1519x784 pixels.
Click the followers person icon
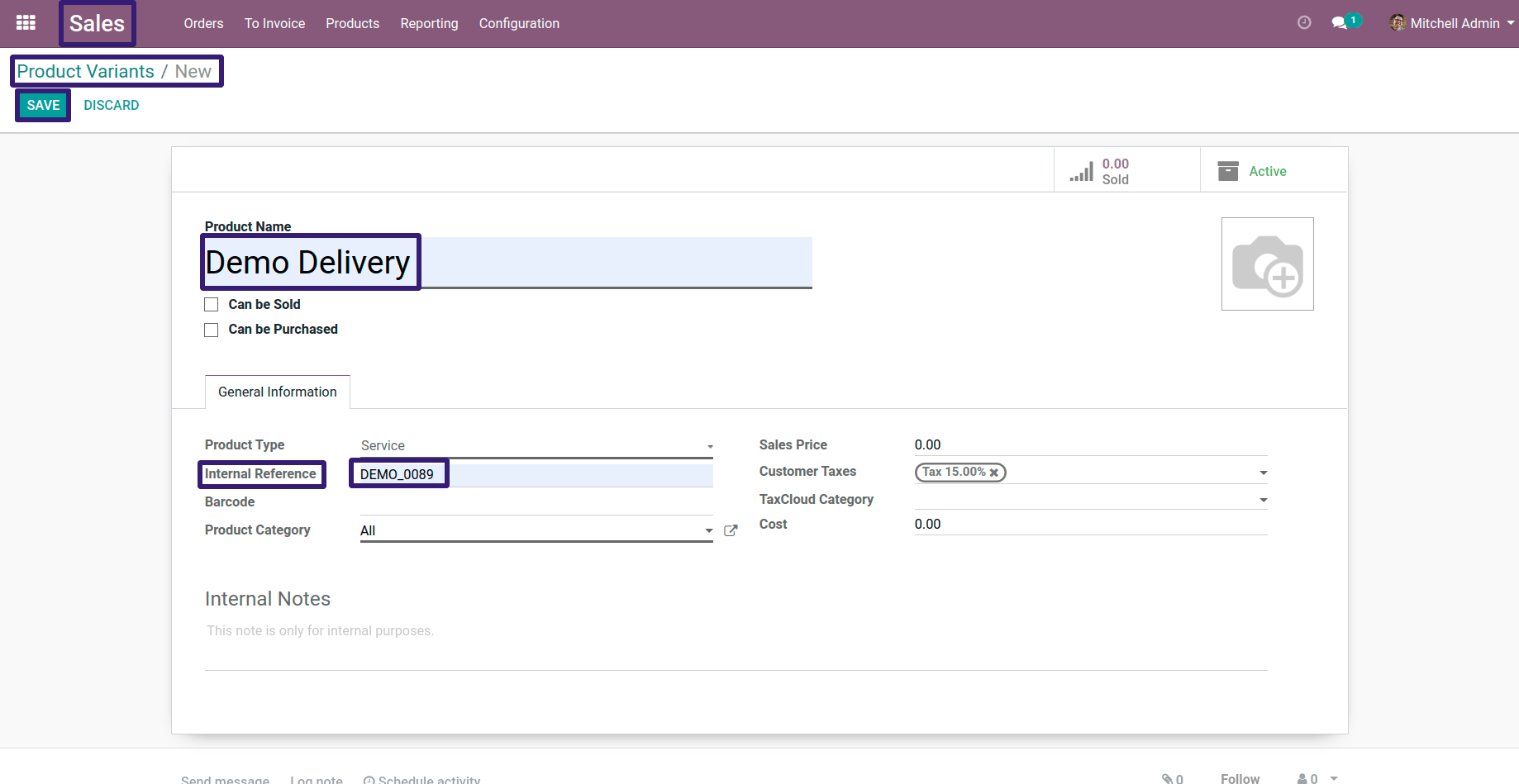(1302, 778)
